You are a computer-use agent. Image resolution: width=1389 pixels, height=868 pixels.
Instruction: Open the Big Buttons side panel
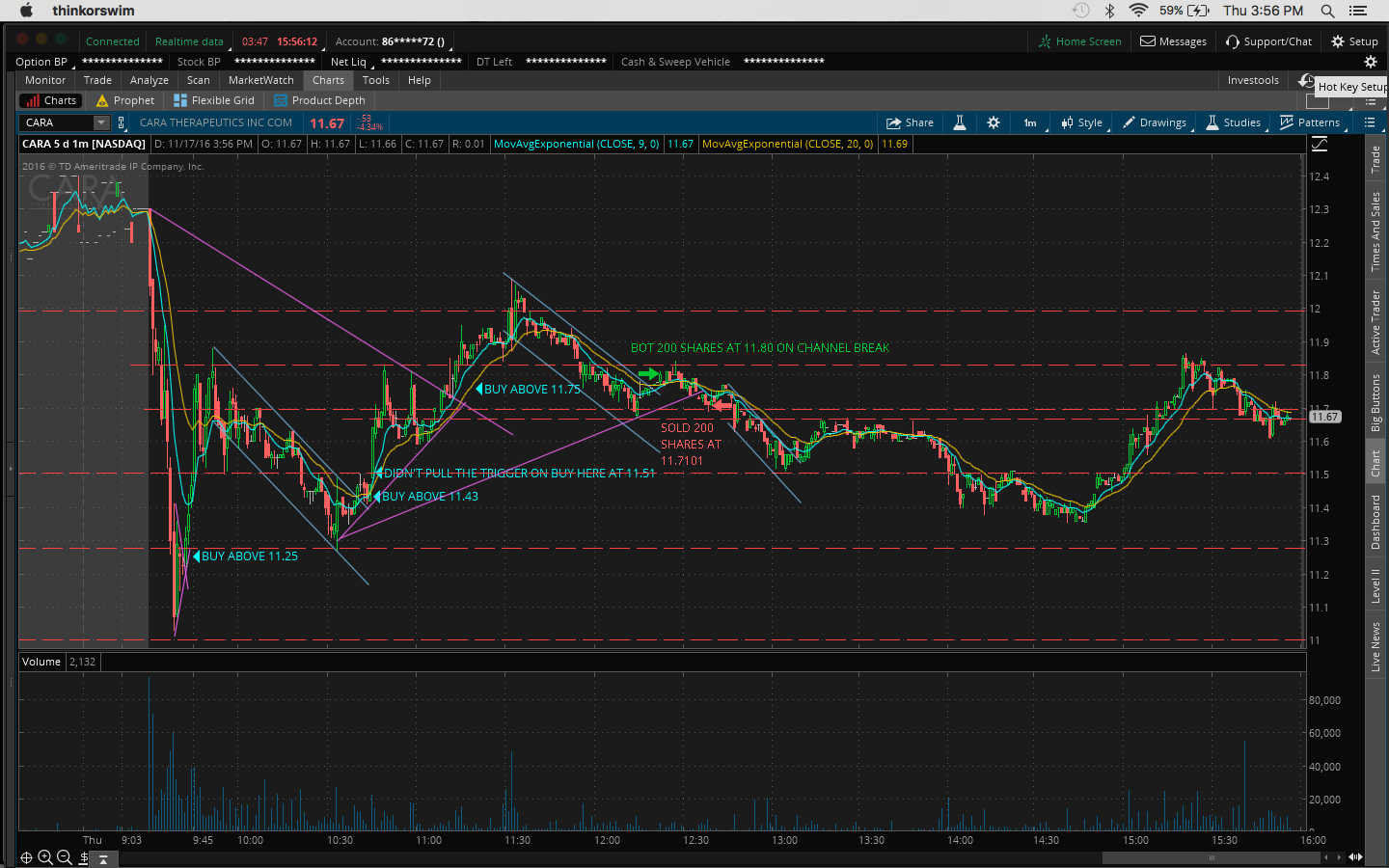(1375, 402)
